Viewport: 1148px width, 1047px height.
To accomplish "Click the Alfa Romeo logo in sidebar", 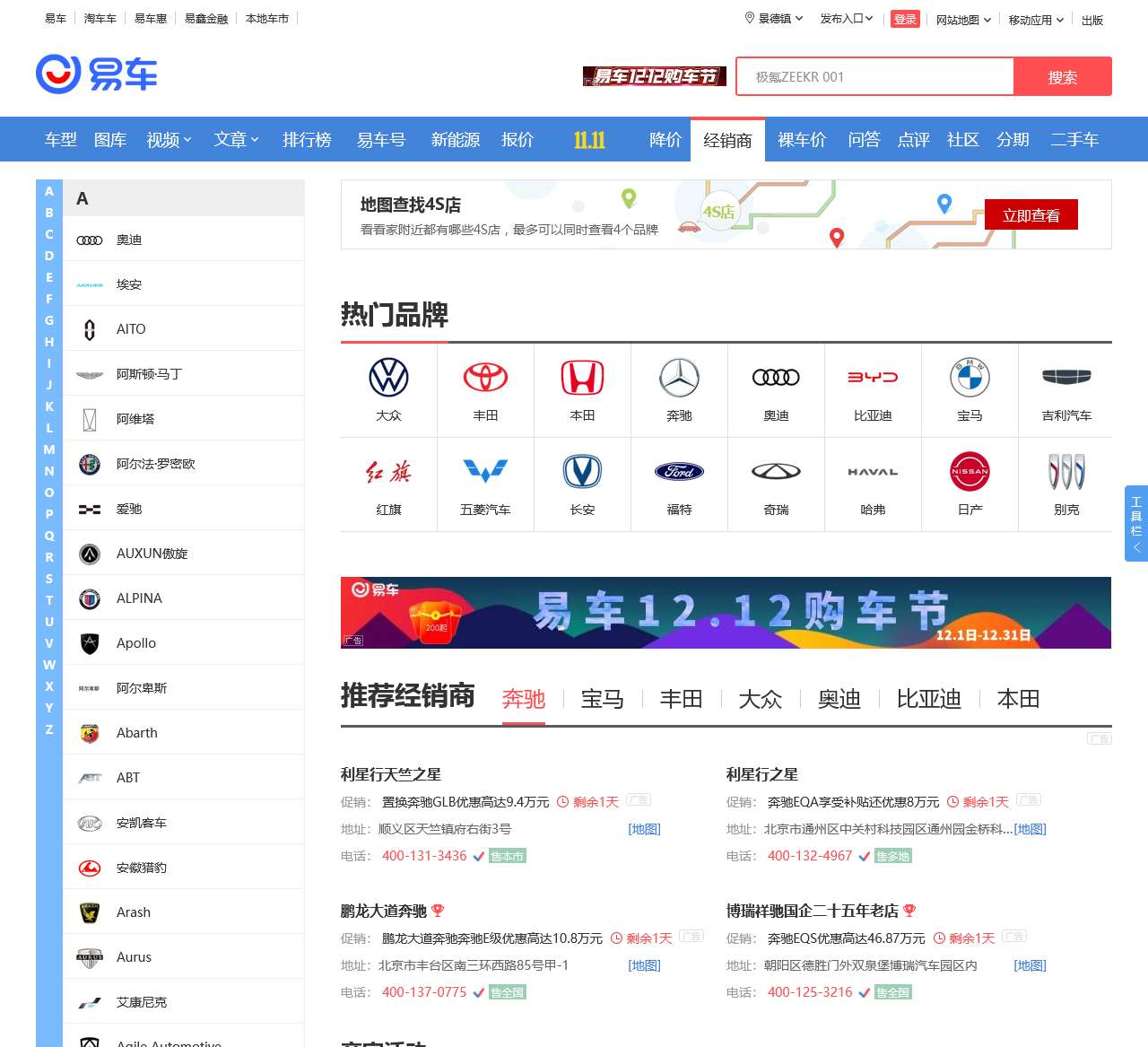I will tap(90, 464).
